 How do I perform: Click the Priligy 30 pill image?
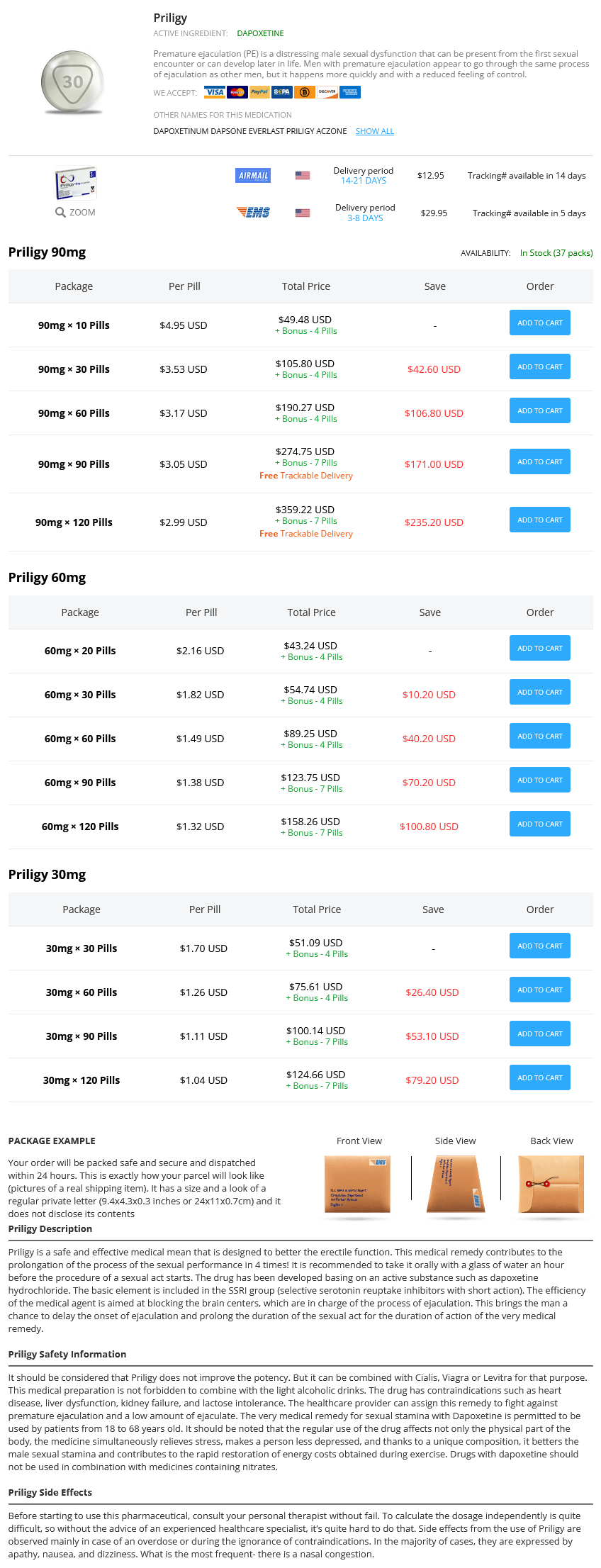[73, 82]
